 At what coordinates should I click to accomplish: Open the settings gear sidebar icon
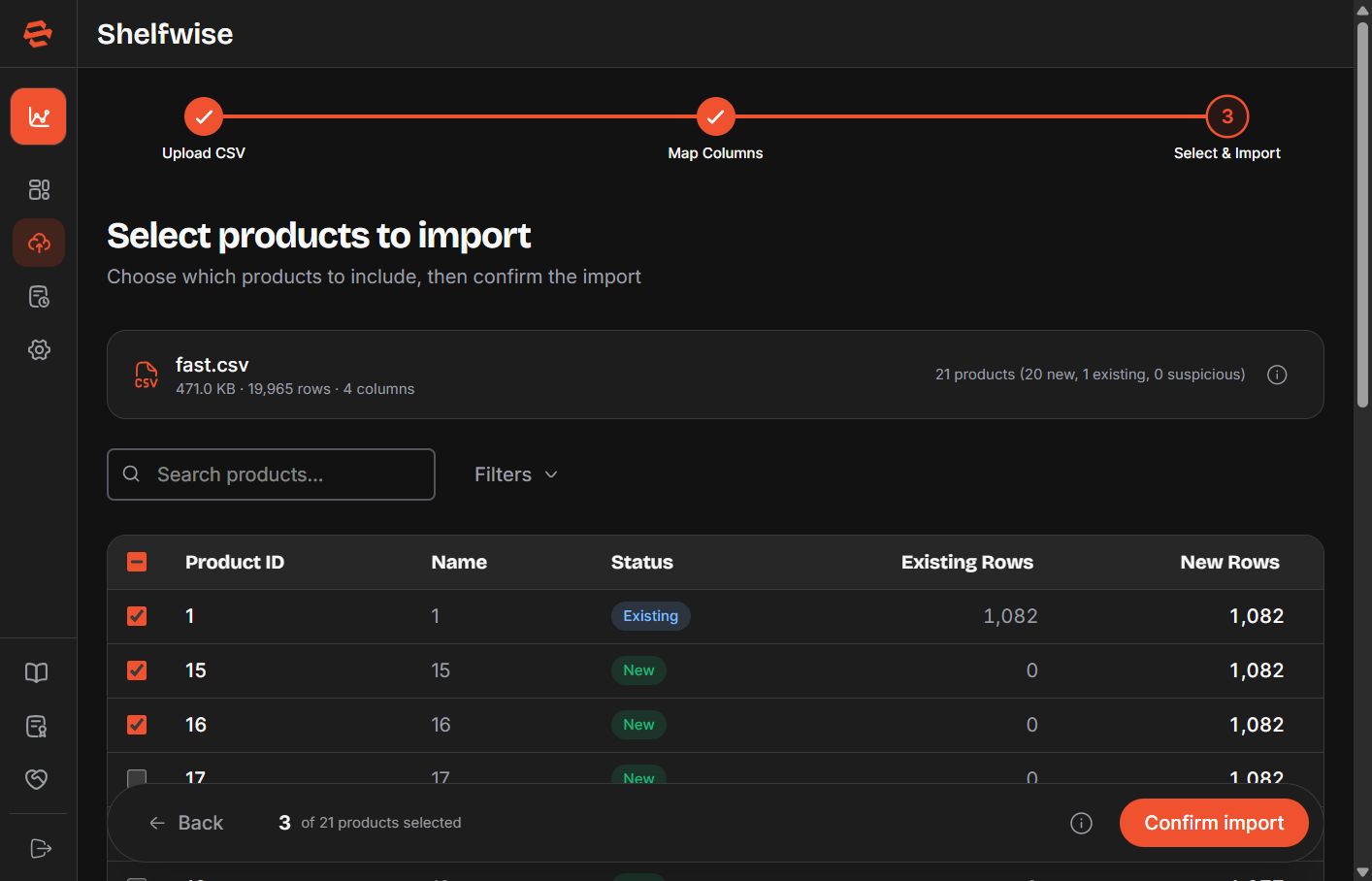point(39,349)
